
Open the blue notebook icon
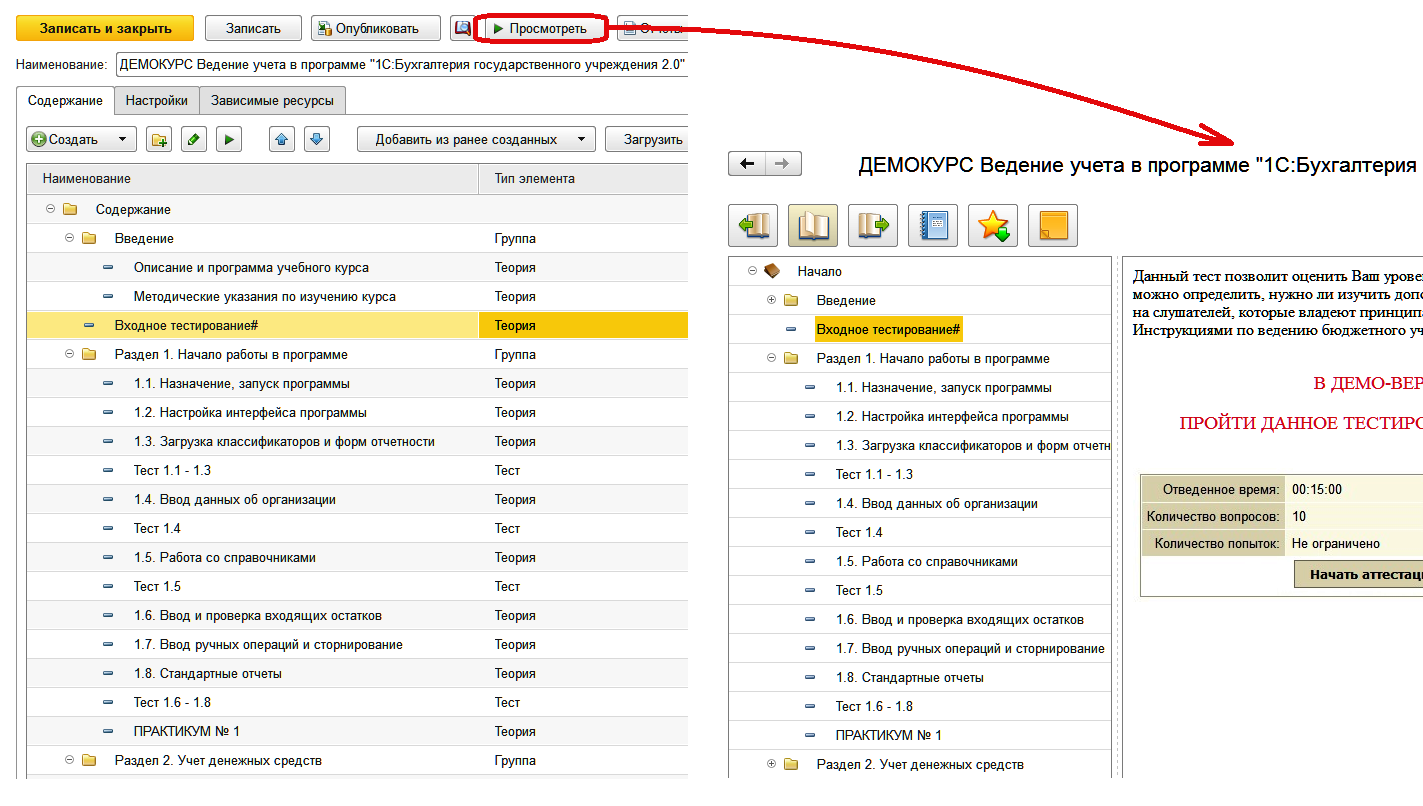(x=933, y=225)
